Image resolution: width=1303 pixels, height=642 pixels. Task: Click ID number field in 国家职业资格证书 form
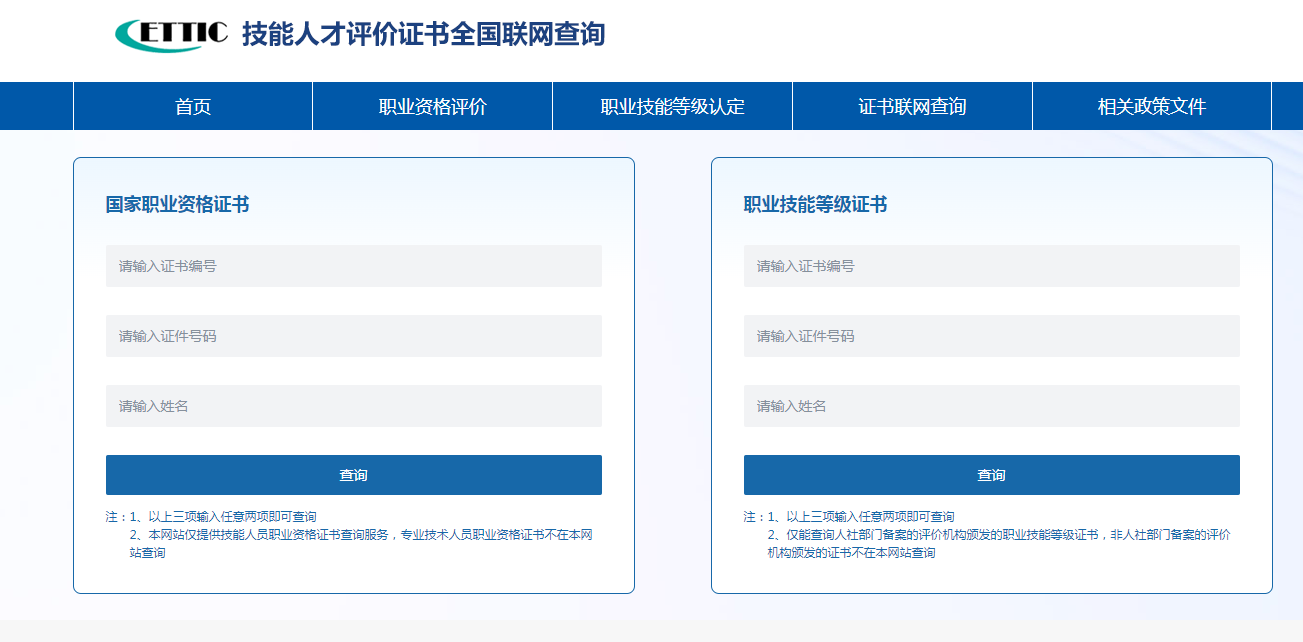click(354, 336)
